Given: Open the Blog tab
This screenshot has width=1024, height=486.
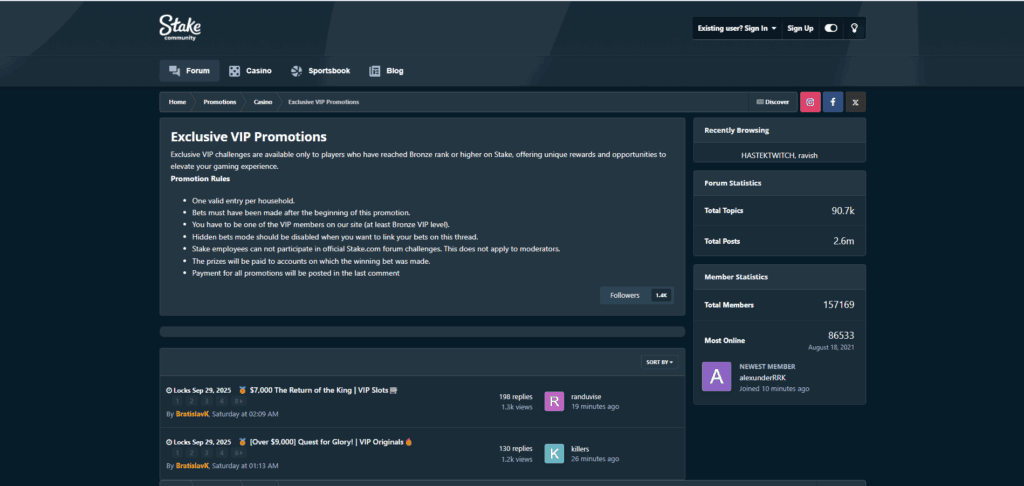Looking at the screenshot, I should [386, 71].
